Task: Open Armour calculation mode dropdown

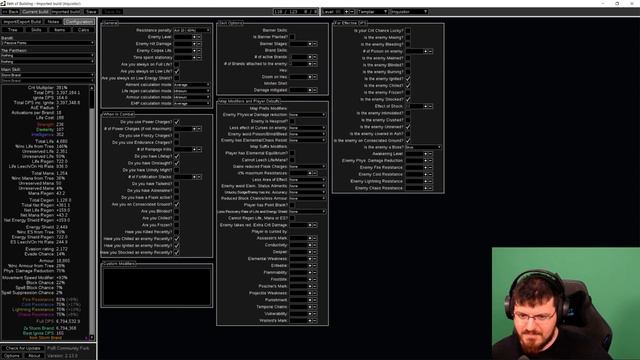Action: click(192, 98)
